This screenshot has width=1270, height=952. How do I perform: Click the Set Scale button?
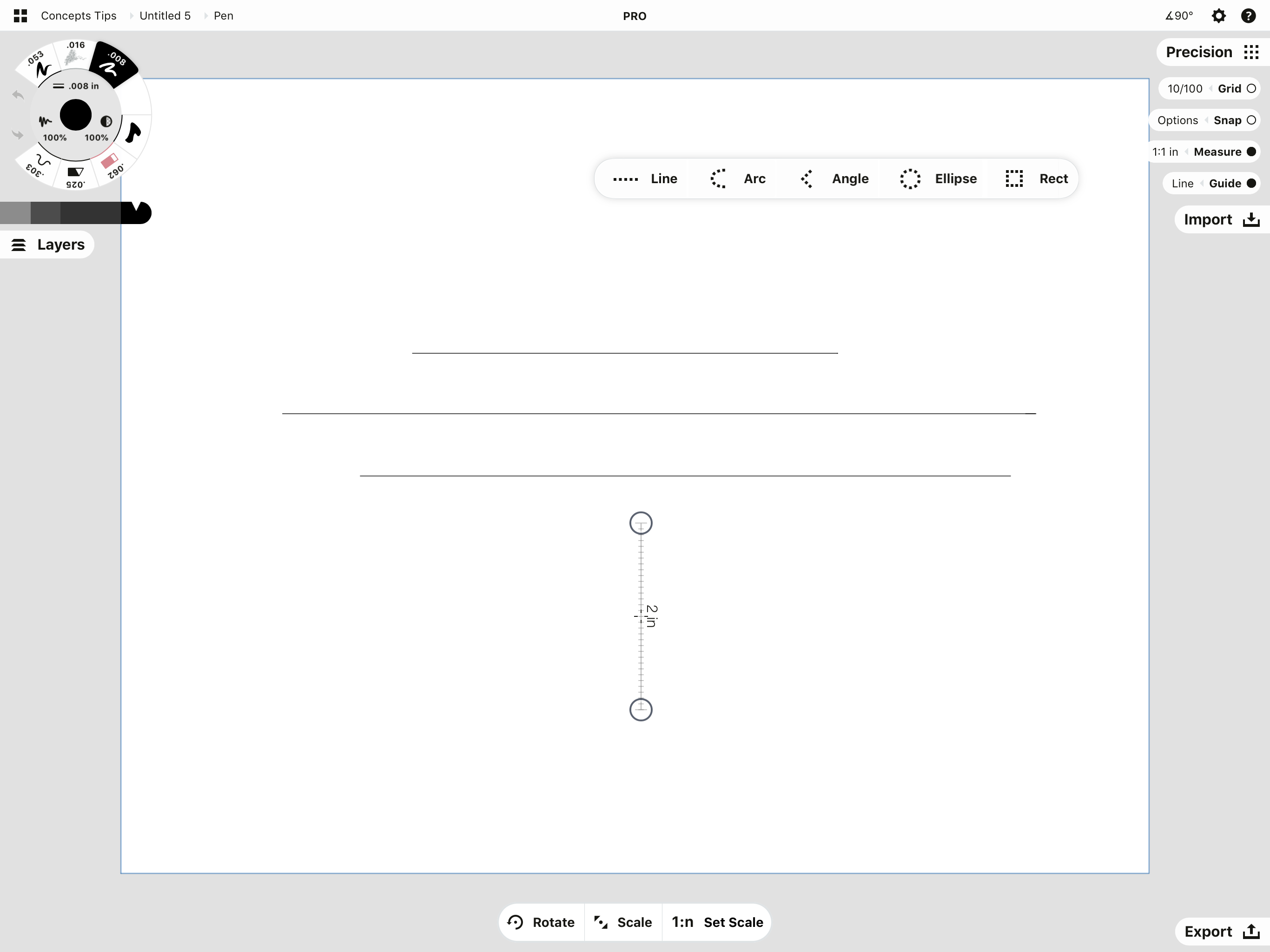tap(717, 922)
